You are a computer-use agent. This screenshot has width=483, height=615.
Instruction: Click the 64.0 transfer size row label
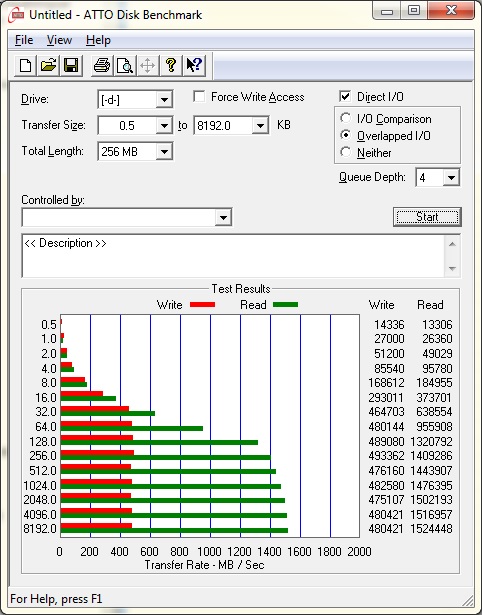coord(46,426)
